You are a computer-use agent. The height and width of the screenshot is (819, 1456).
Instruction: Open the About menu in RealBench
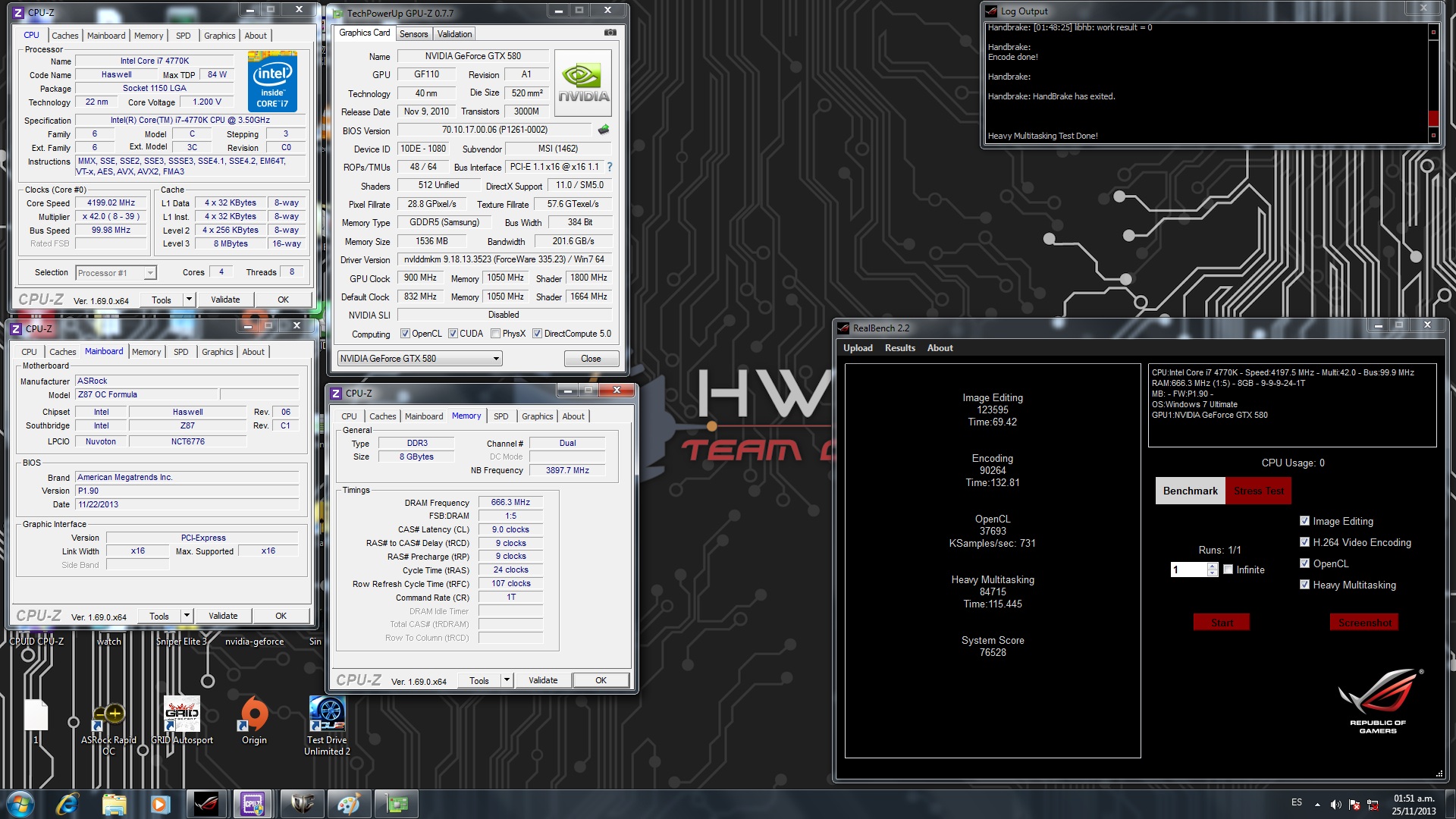pyautogui.click(x=940, y=348)
